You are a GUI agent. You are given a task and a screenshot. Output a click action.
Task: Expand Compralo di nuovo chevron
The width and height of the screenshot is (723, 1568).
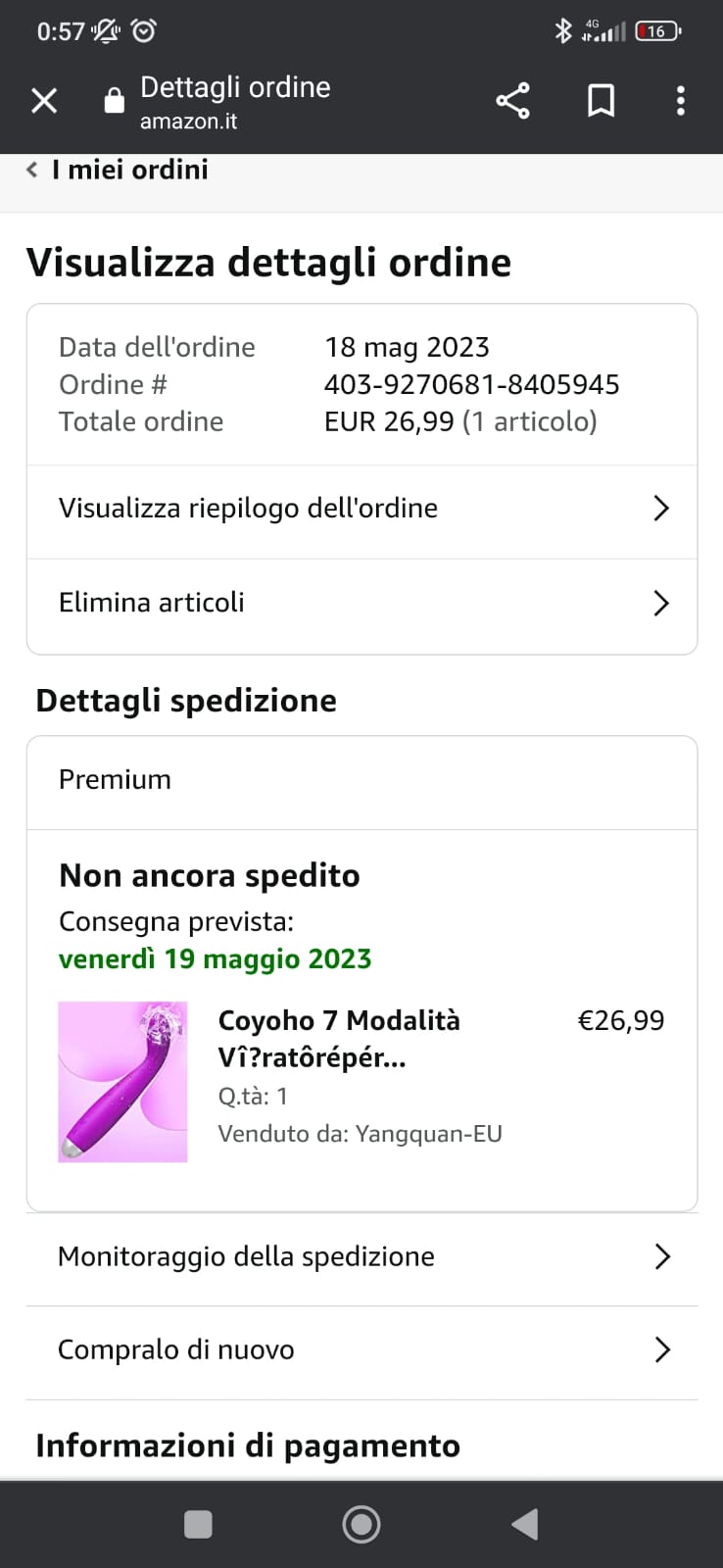pyautogui.click(x=661, y=1349)
